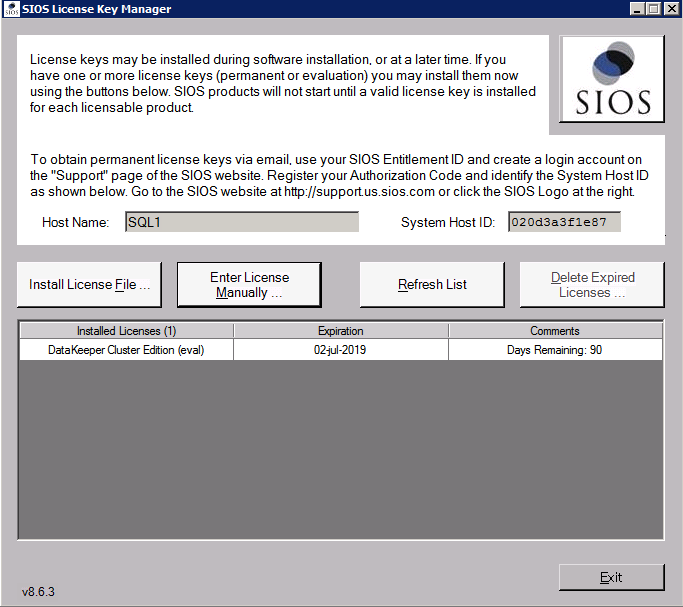Click Install License File button
This screenshot has width=683, height=607.
coord(89,285)
